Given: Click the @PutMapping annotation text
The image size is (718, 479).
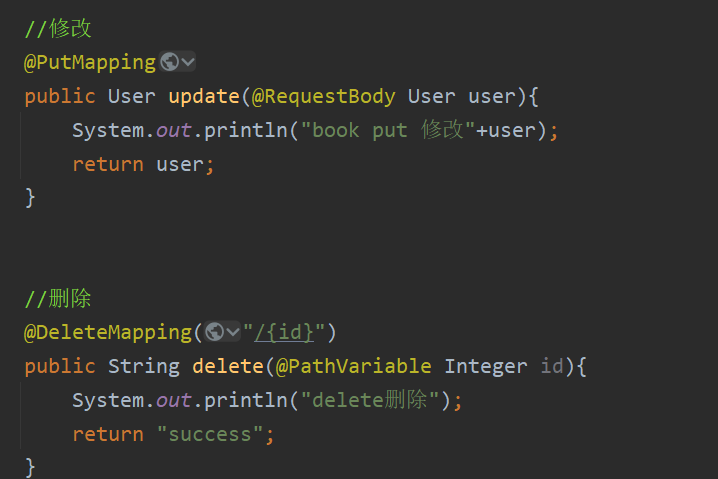Looking at the screenshot, I should [x=90, y=62].
